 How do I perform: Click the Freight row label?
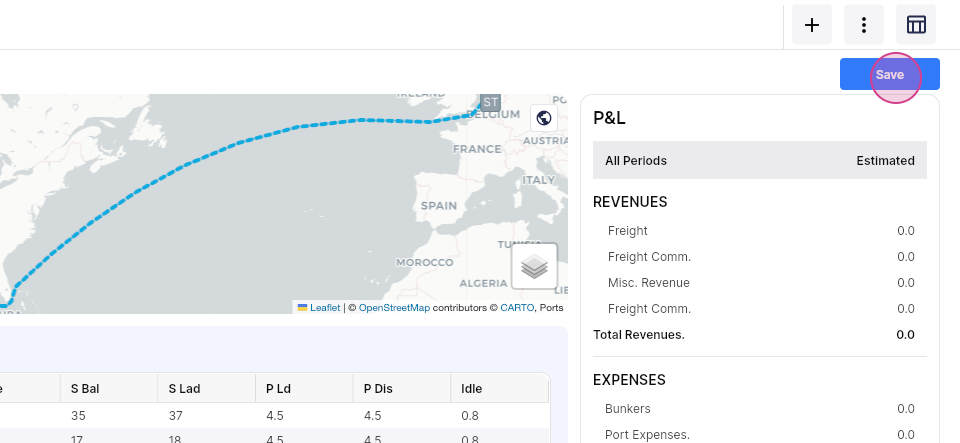coord(628,231)
